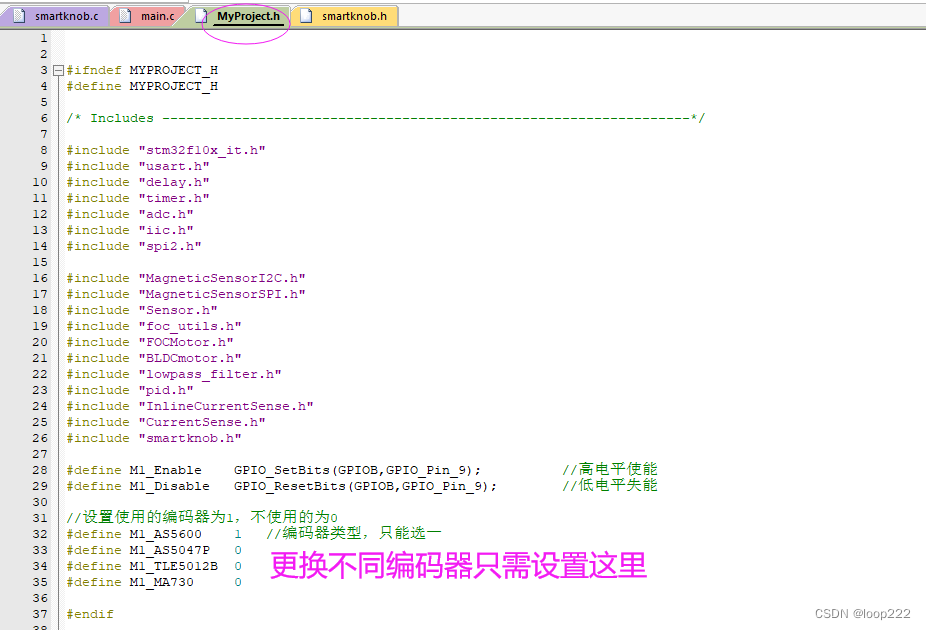Switch to the smartknob.c tab
Image resolution: width=926 pixels, height=630 pixels.
click(56, 16)
